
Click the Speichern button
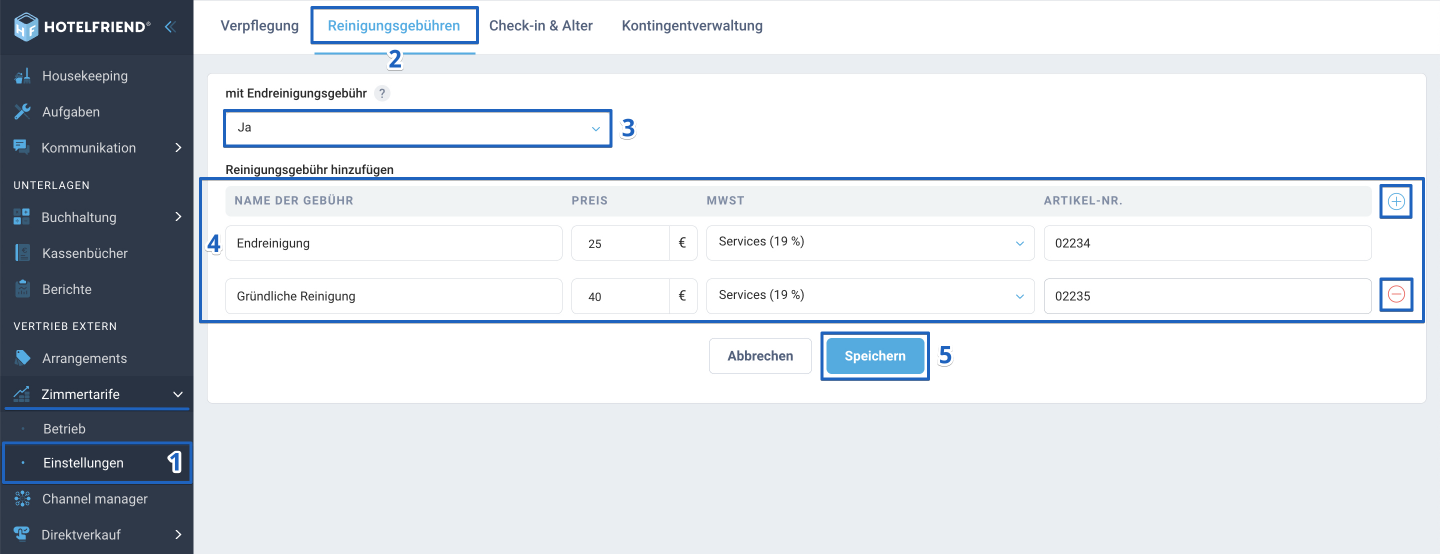click(875, 356)
